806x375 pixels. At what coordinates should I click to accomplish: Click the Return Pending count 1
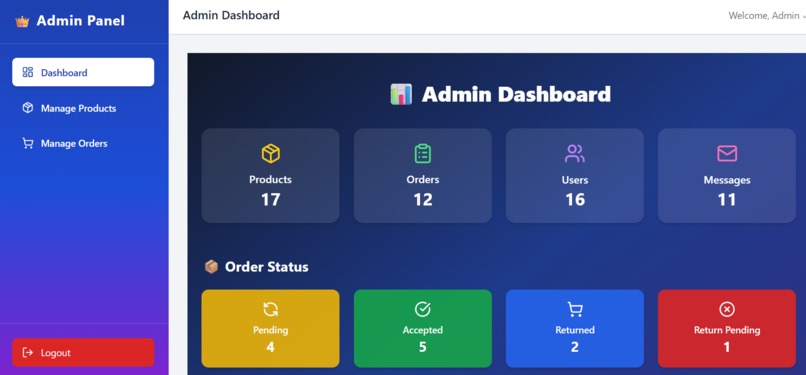pos(727,347)
